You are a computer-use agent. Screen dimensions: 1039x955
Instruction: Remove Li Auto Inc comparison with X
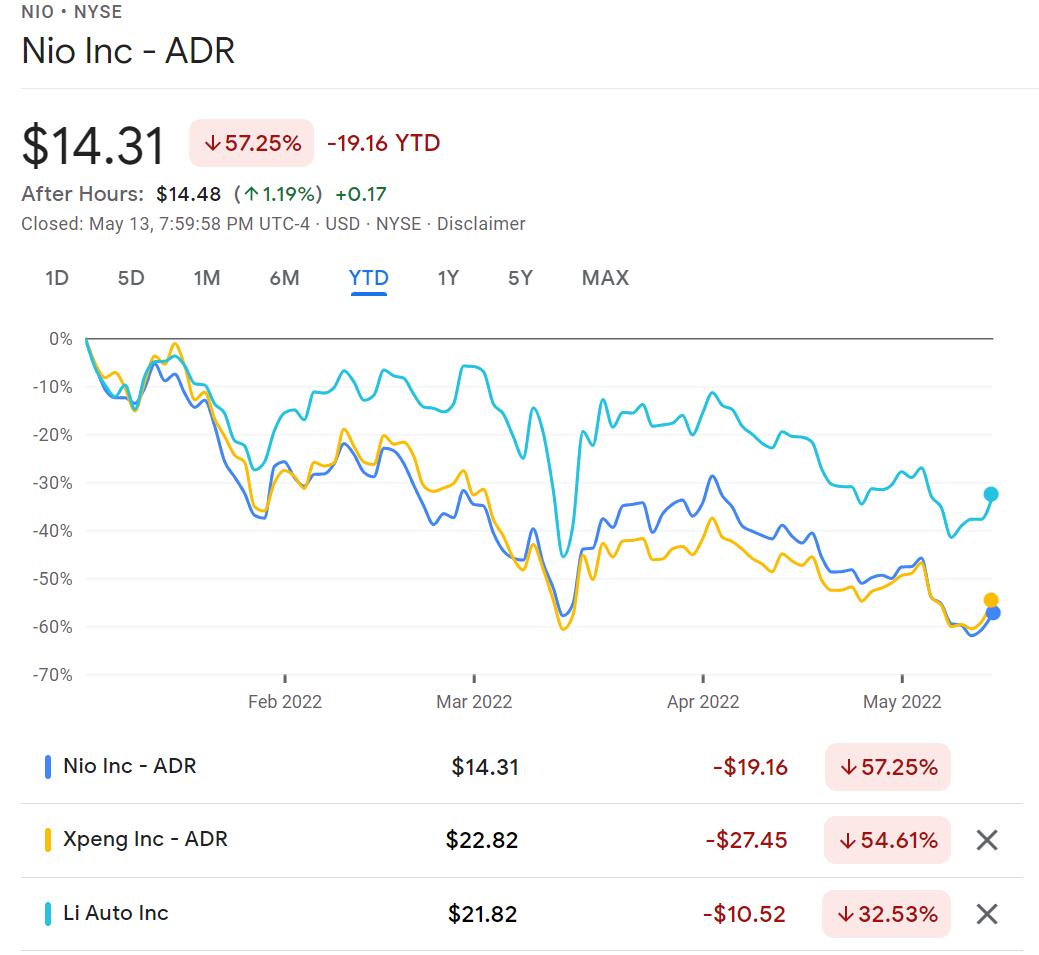(986, 913)
